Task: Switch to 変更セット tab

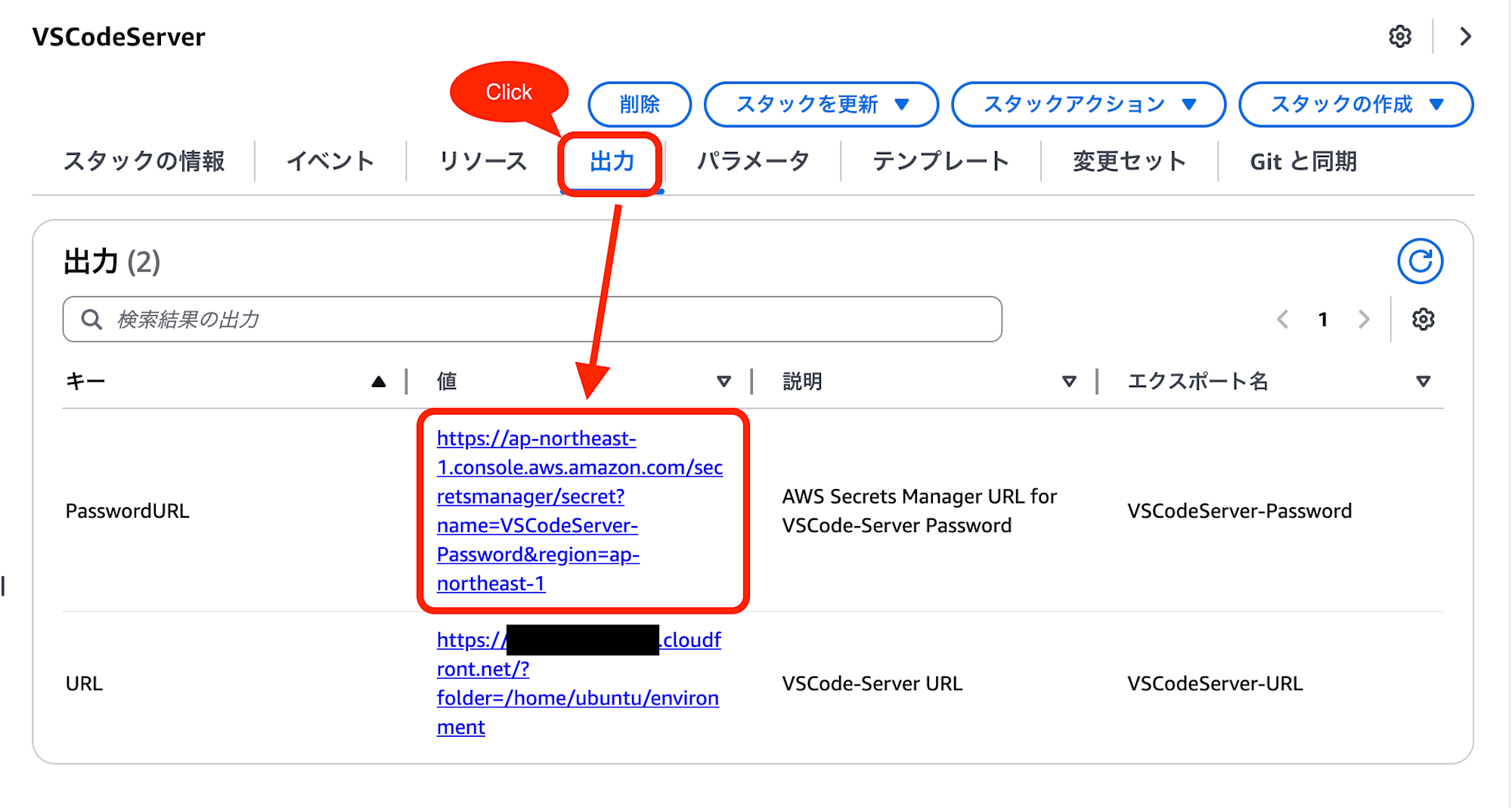Action: coord(1129,161)
